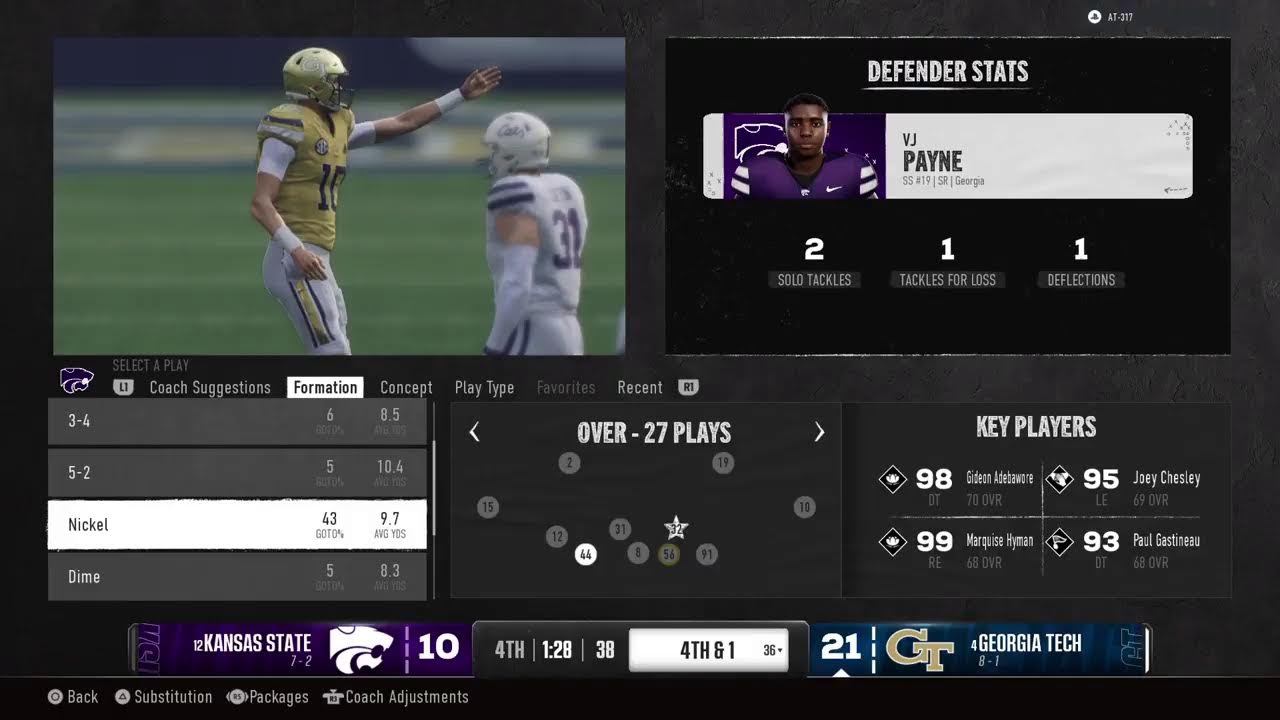1280x720 pixels.
Task: Open Packages option
Action: coord(268,697)
